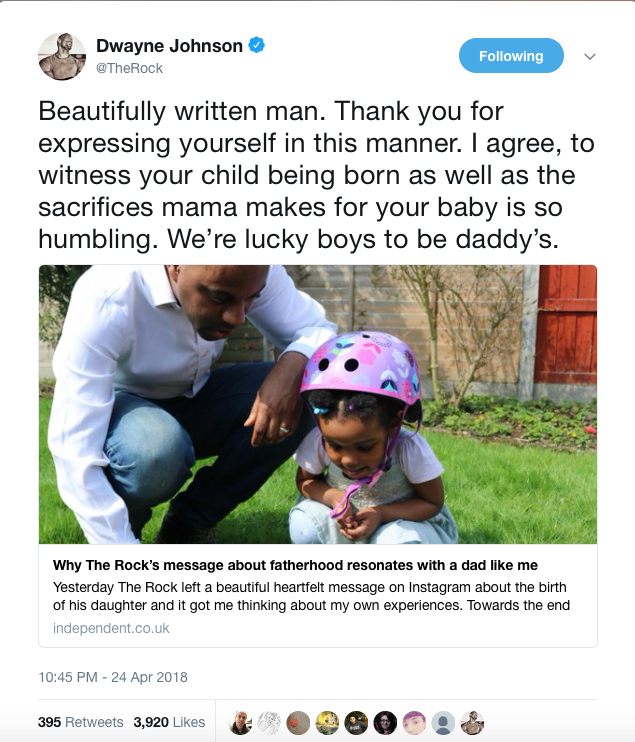Click the last liker avatar in the row

472,722
